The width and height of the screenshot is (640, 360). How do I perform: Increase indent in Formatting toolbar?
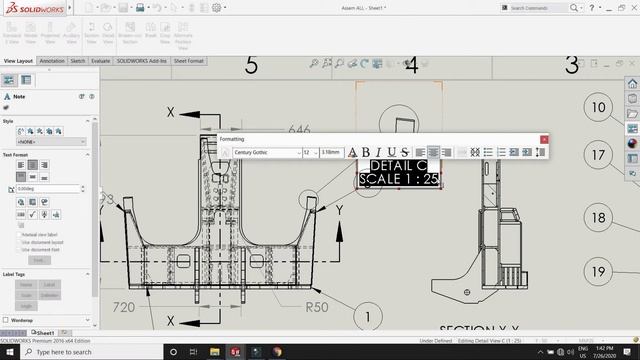pyautogui.click(x=527, y=152)
